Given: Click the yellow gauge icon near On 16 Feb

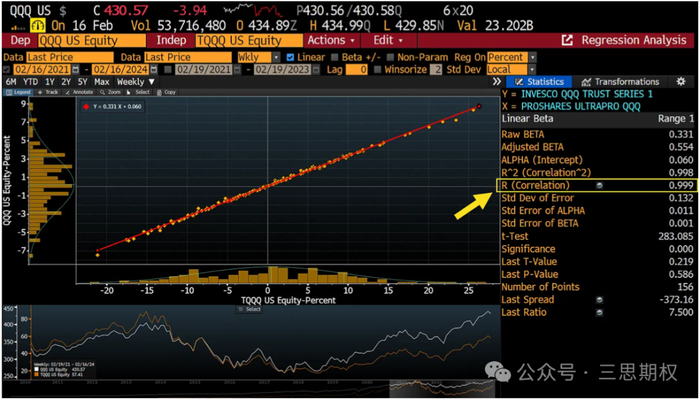Looking at the screenshot, I should 38,25.
